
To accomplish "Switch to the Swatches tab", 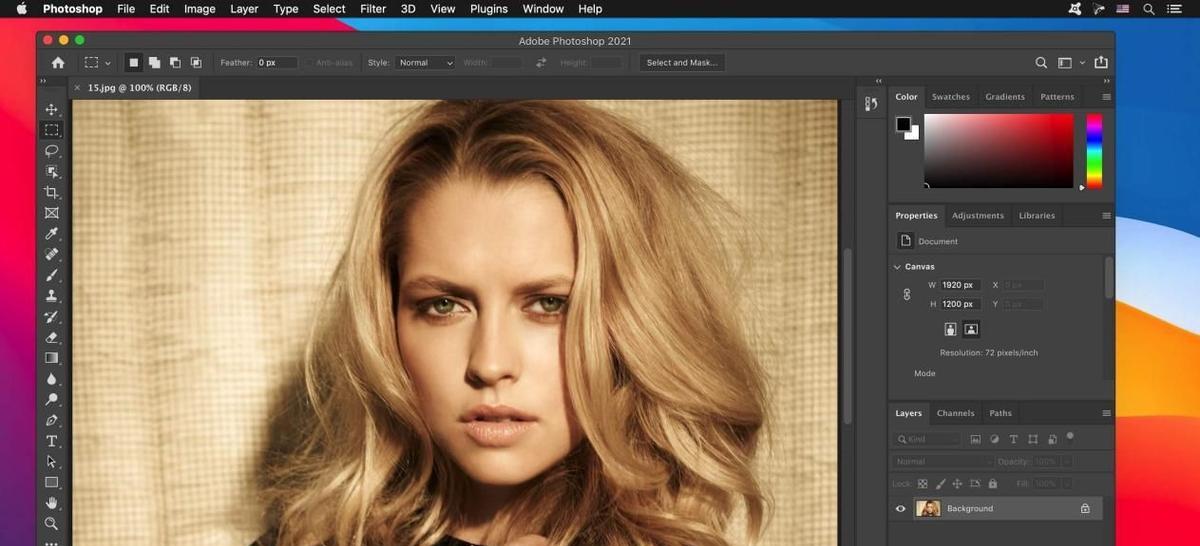I will point(950,97).
